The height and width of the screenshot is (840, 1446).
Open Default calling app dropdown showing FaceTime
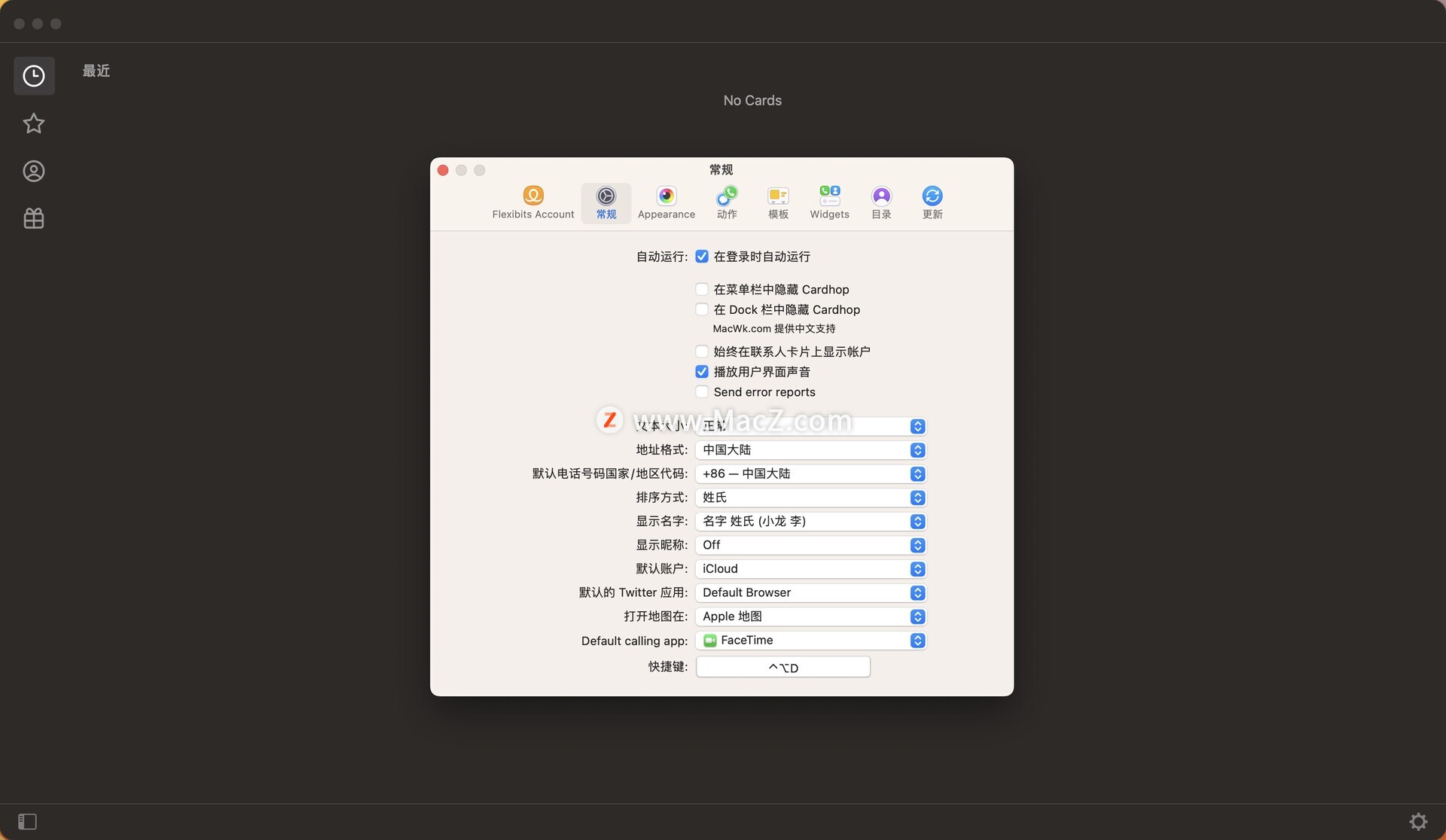810,641
